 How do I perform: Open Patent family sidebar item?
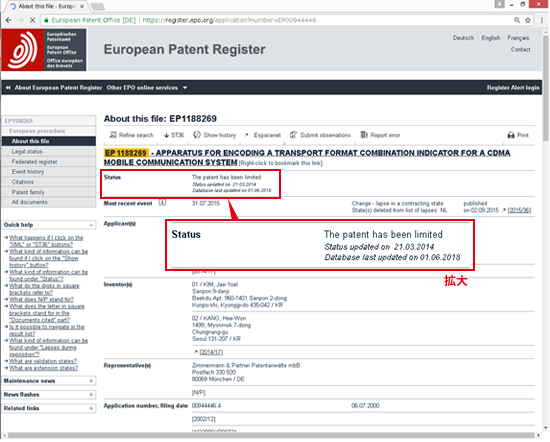49,192
